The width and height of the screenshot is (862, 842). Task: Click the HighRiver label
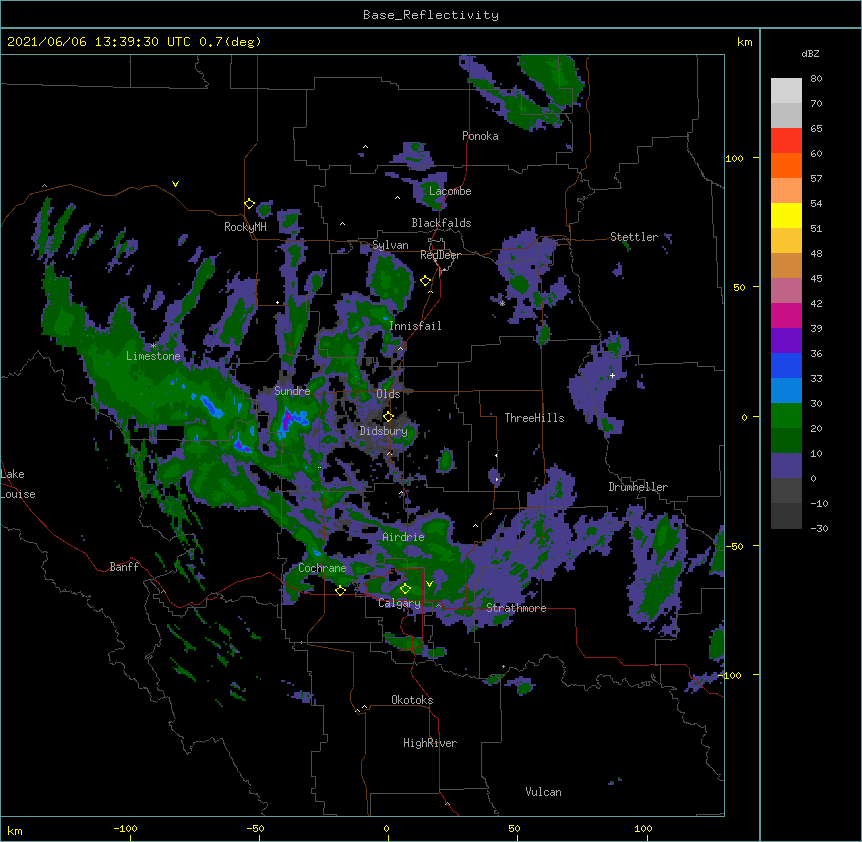pyautogui.click(x=430, y=743)
